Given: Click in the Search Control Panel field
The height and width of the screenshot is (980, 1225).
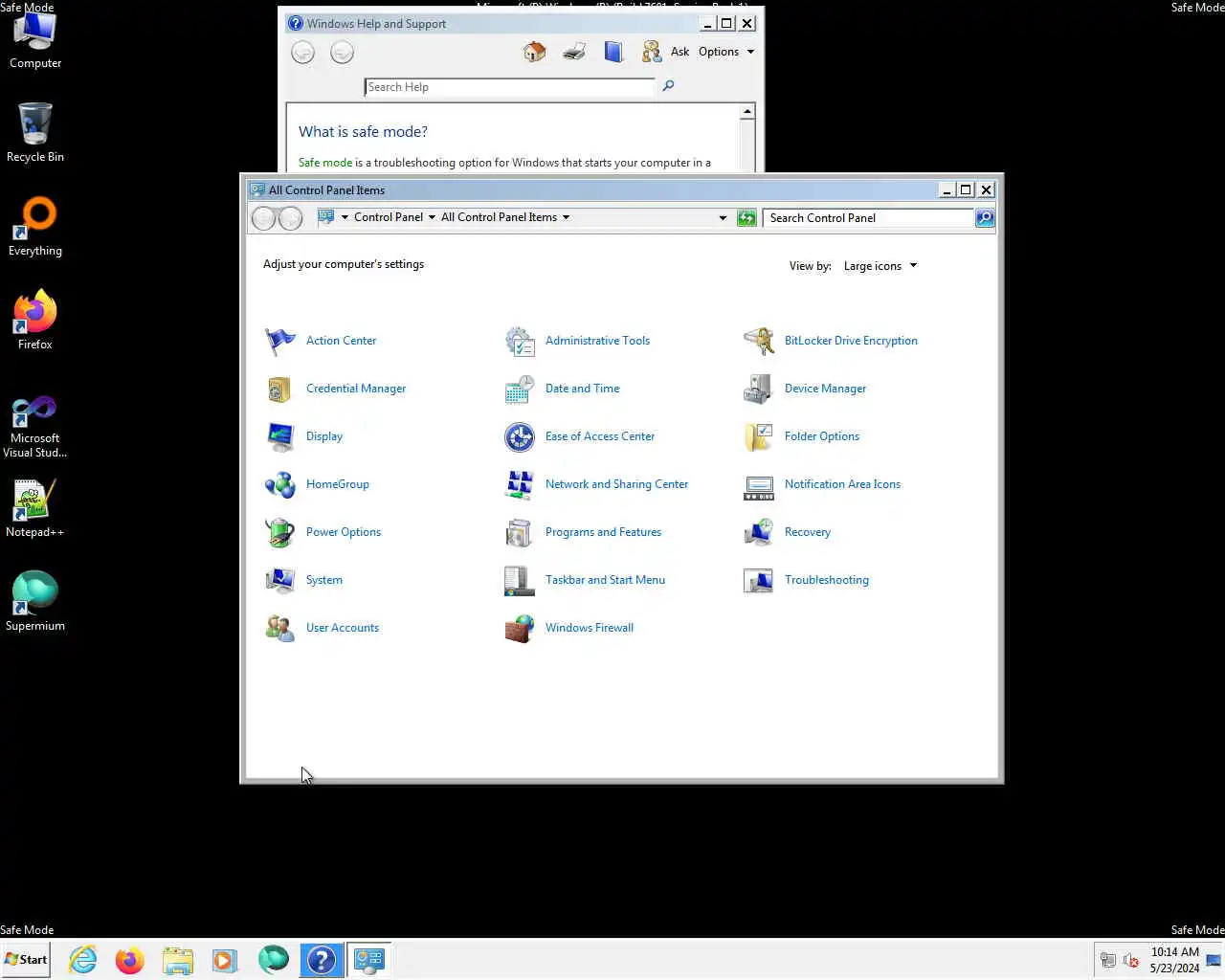Looking at the screenshot, I should tap(868, 218).
